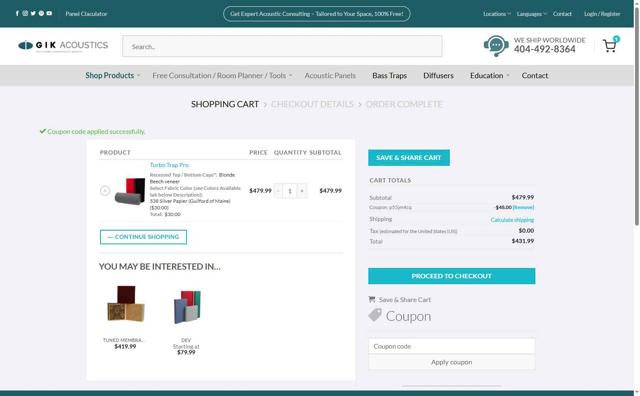Expand the Languages dropdown
This screenshot has width=640, height=396.
[531, 14]
